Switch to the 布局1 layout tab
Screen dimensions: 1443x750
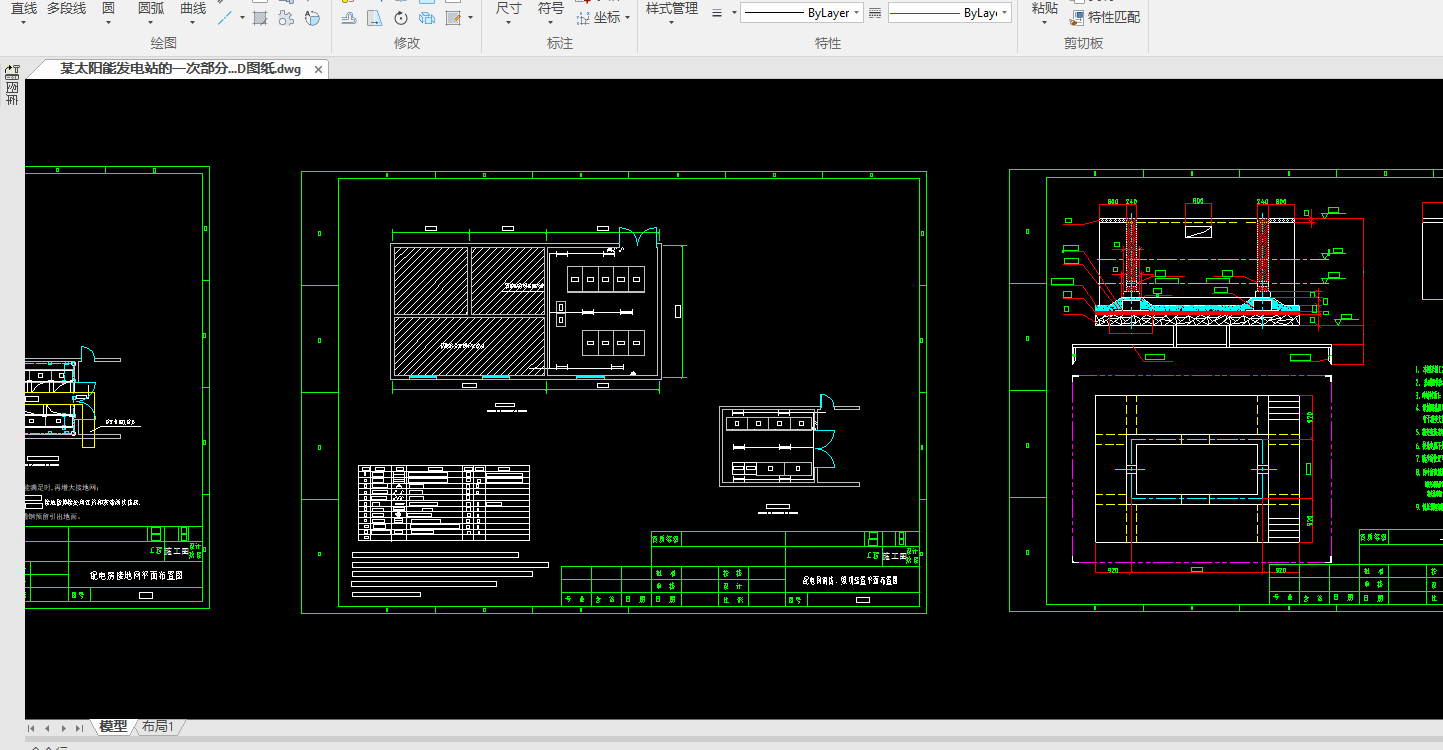click(158, 727)
